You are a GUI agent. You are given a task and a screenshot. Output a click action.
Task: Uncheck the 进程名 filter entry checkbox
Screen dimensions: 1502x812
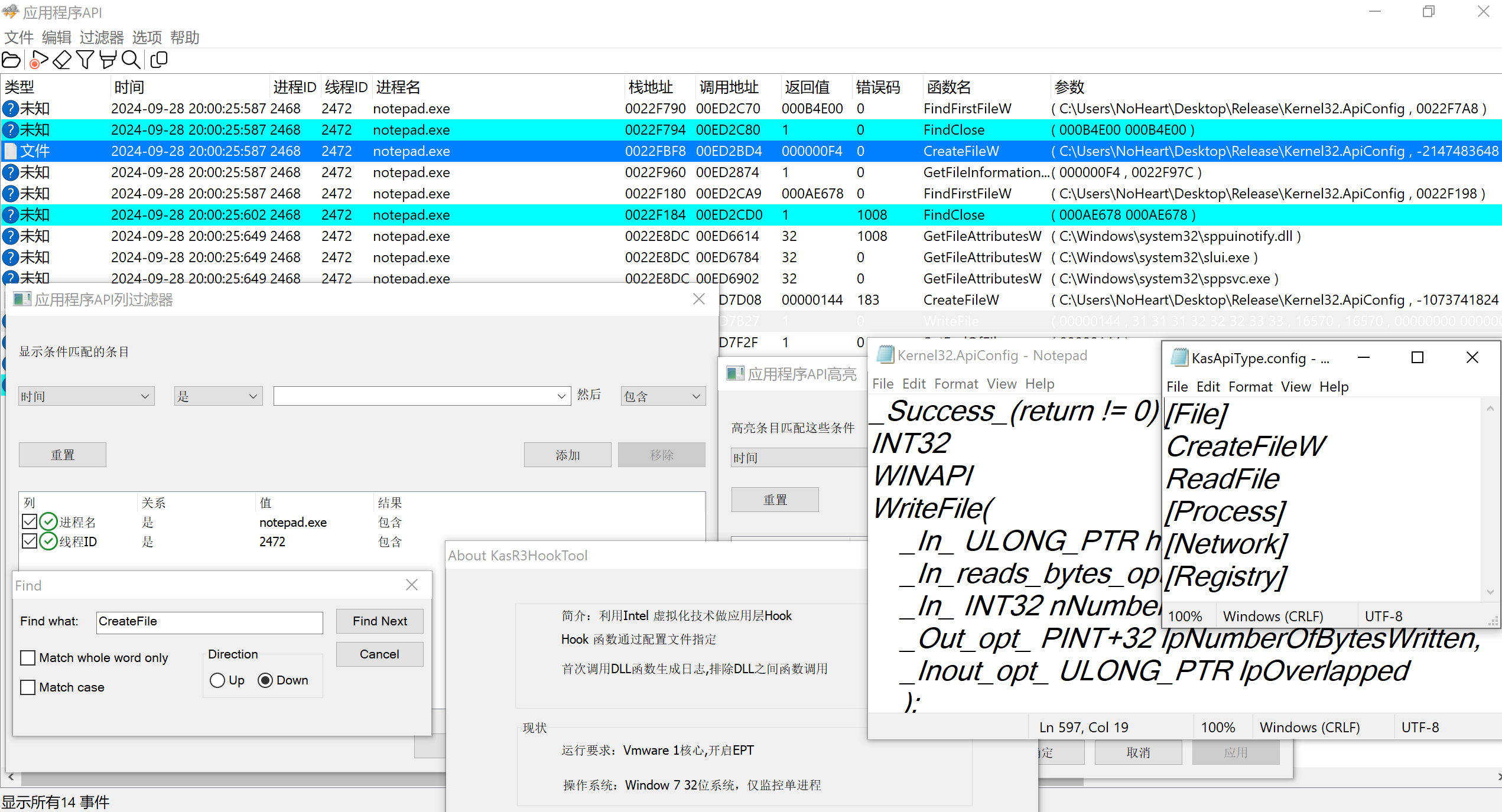pos(30,521)
